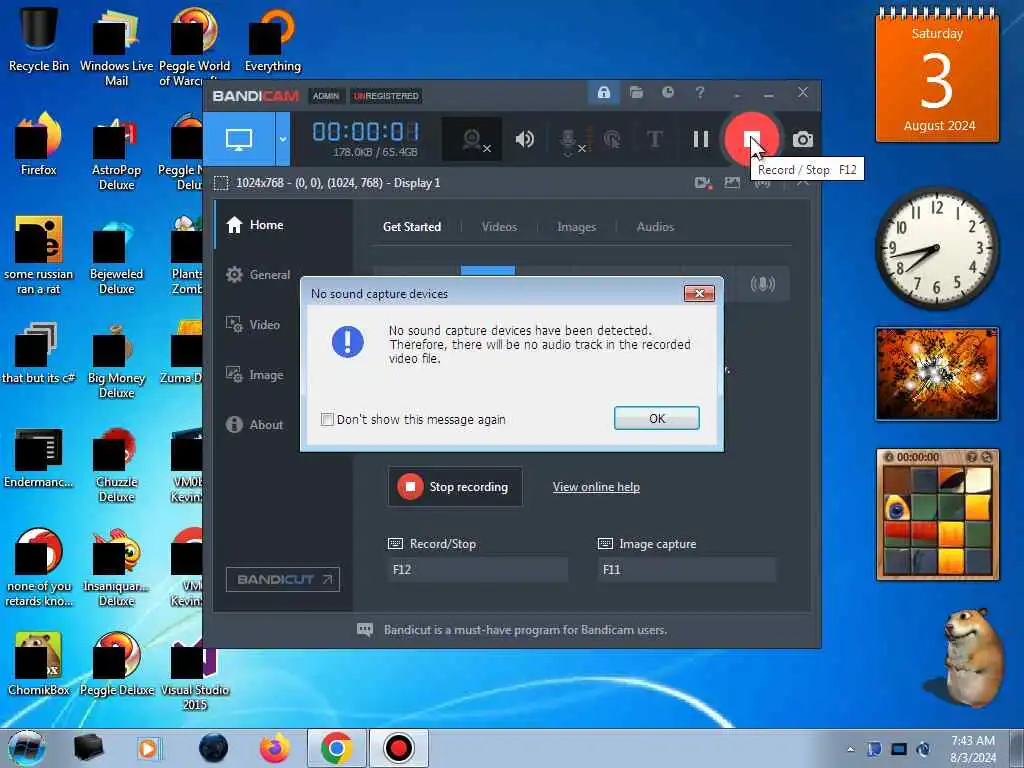Toggle the mouse click effect icon
The width and height of the screenshot is (1024, 768).
click(x=612, y=139)
